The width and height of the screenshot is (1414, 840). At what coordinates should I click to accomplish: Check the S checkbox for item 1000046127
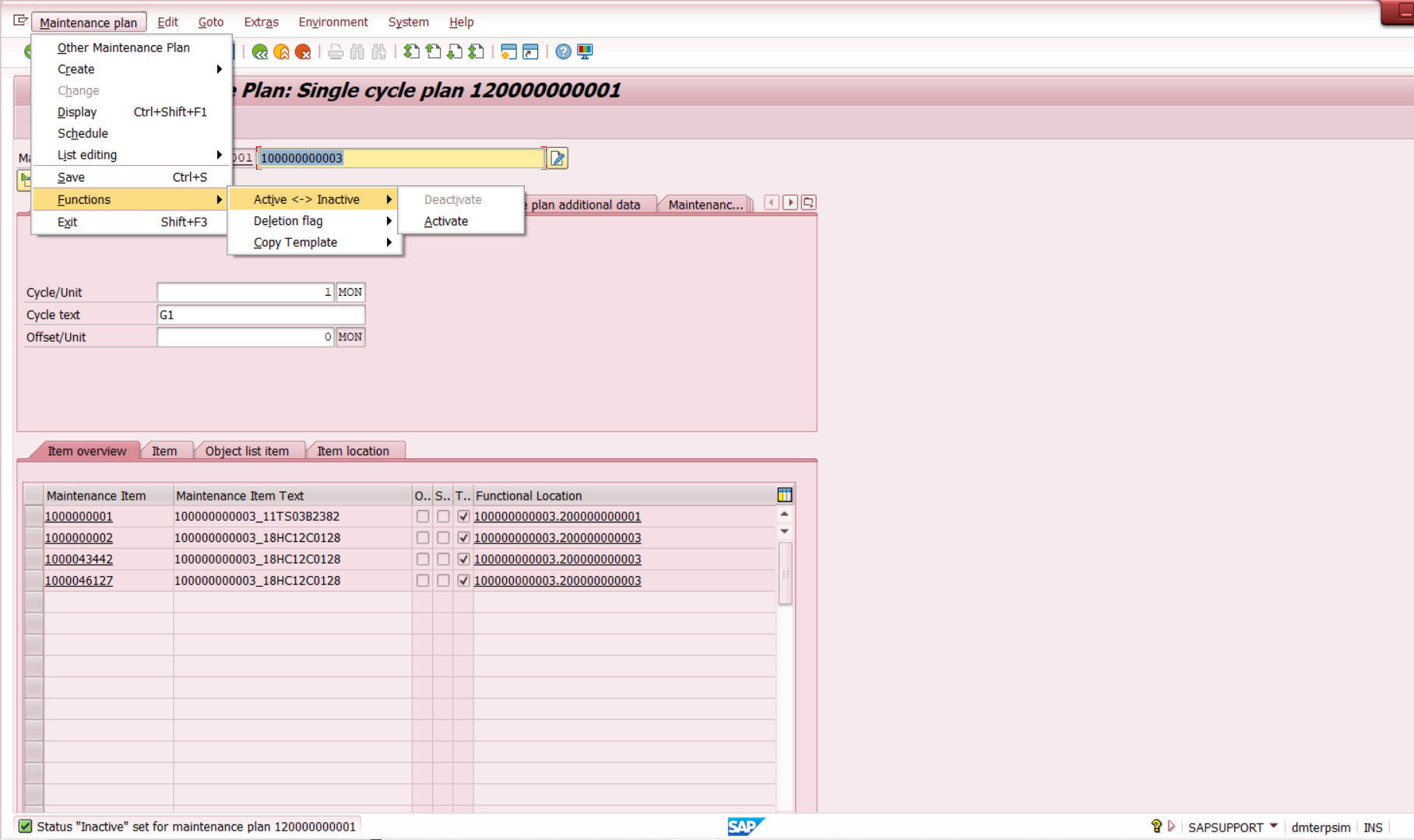click(x=443, y=581)
